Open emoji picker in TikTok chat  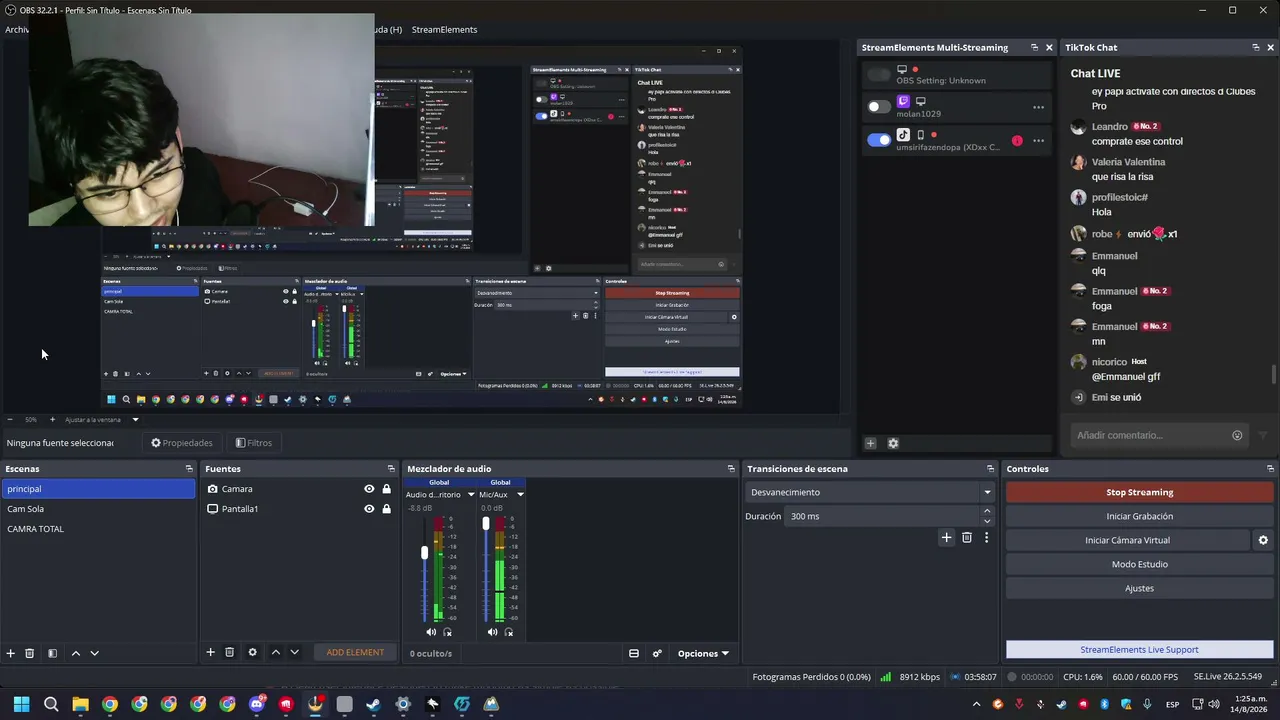[1237, 435]
